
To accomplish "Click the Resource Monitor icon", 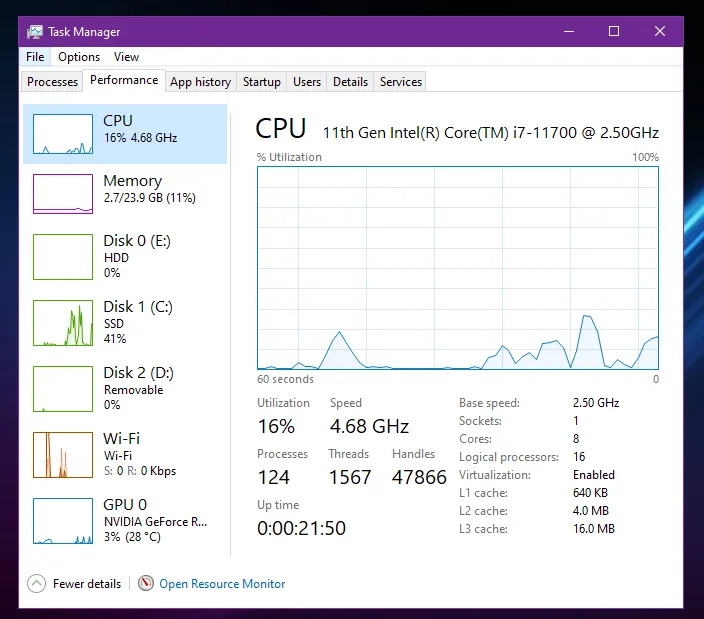I will (146, 584).
